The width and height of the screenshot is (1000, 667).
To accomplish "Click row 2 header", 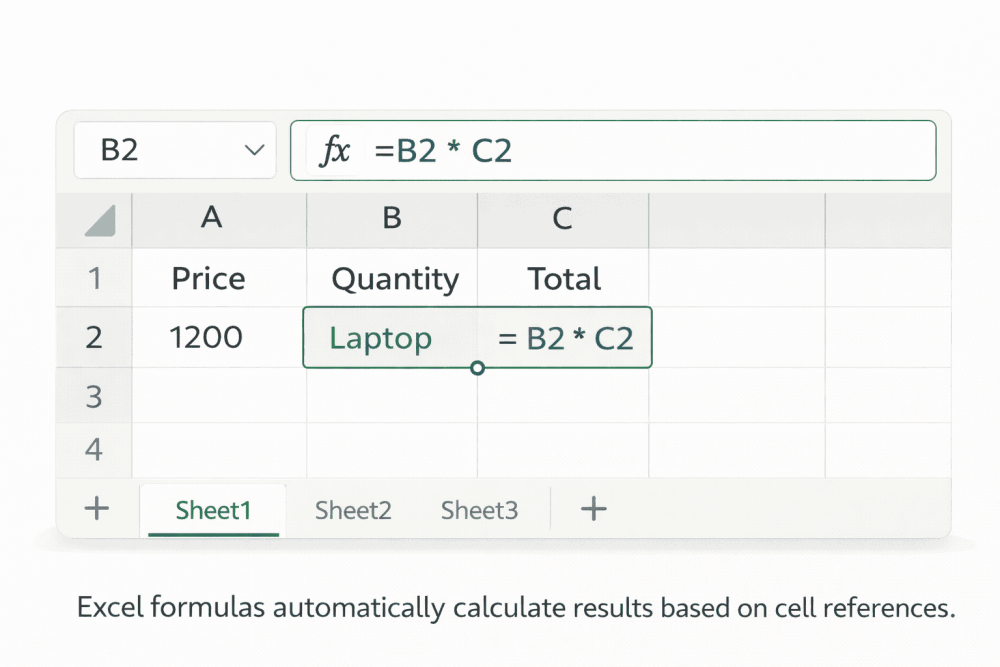I will tap(93, 337).
